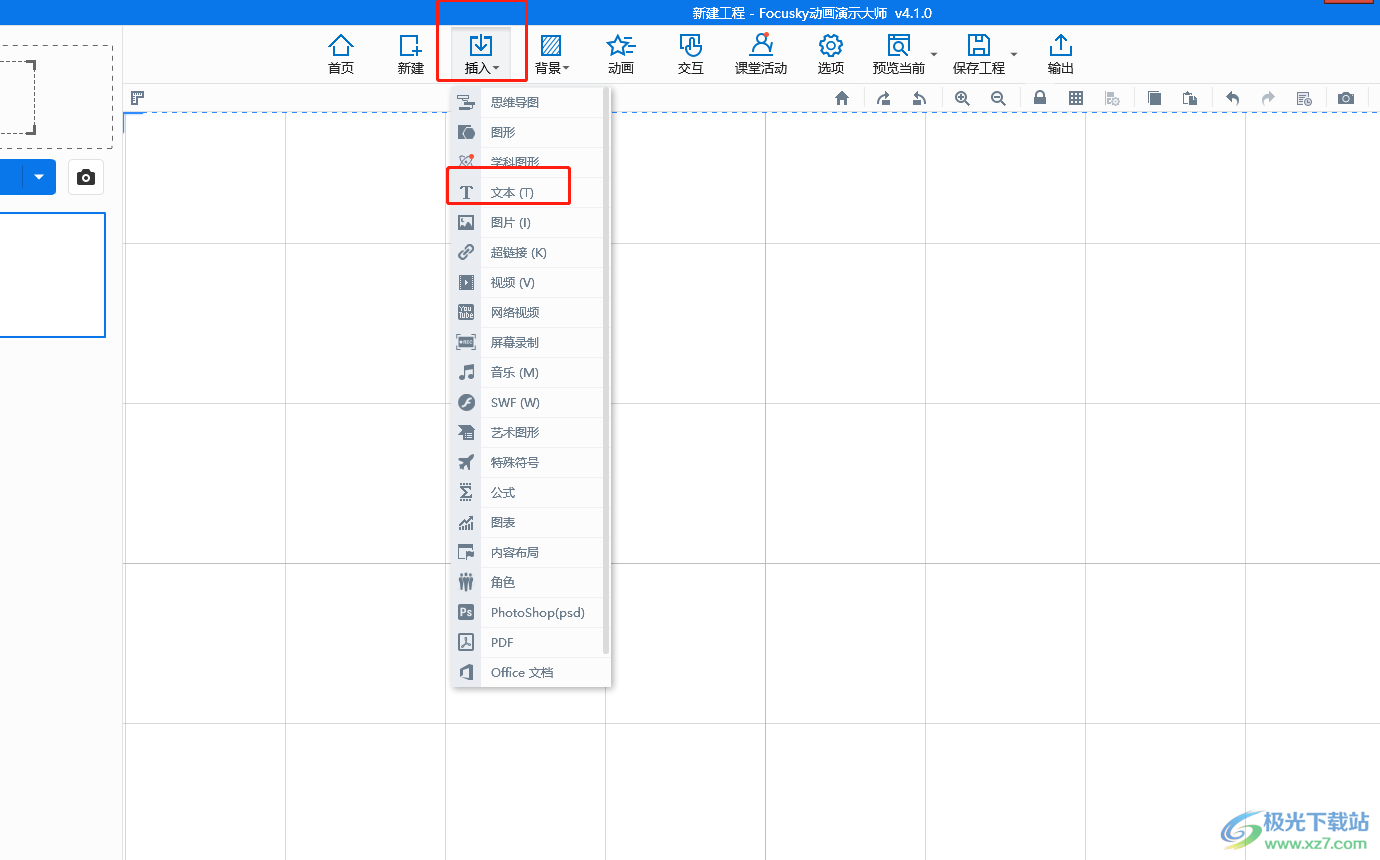Screen dimensions: 1380x860
Task: Click the history list clock icon
Action: [1304, 98]
